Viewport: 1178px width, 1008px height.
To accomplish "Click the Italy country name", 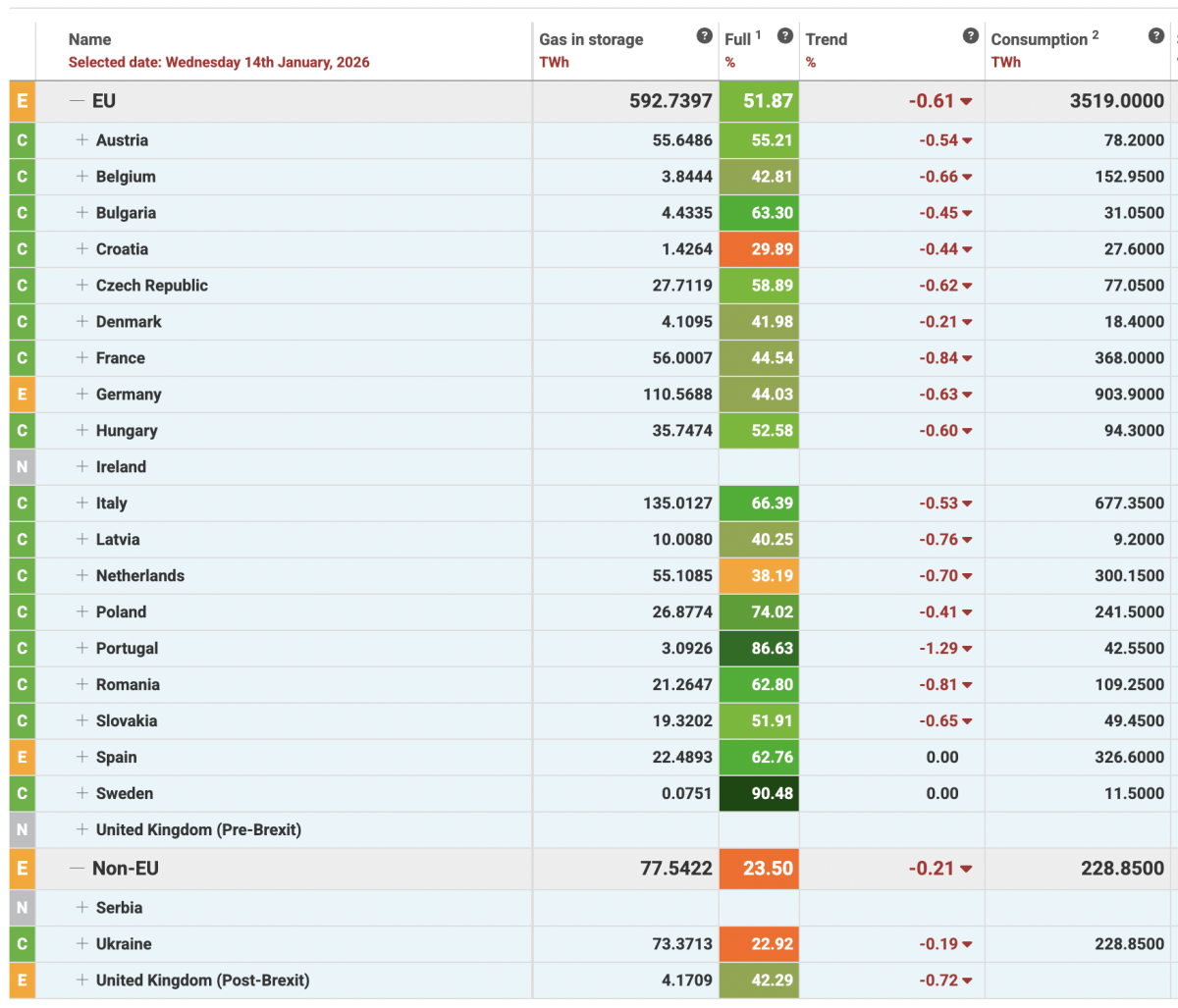I will (x=111, y=504).
